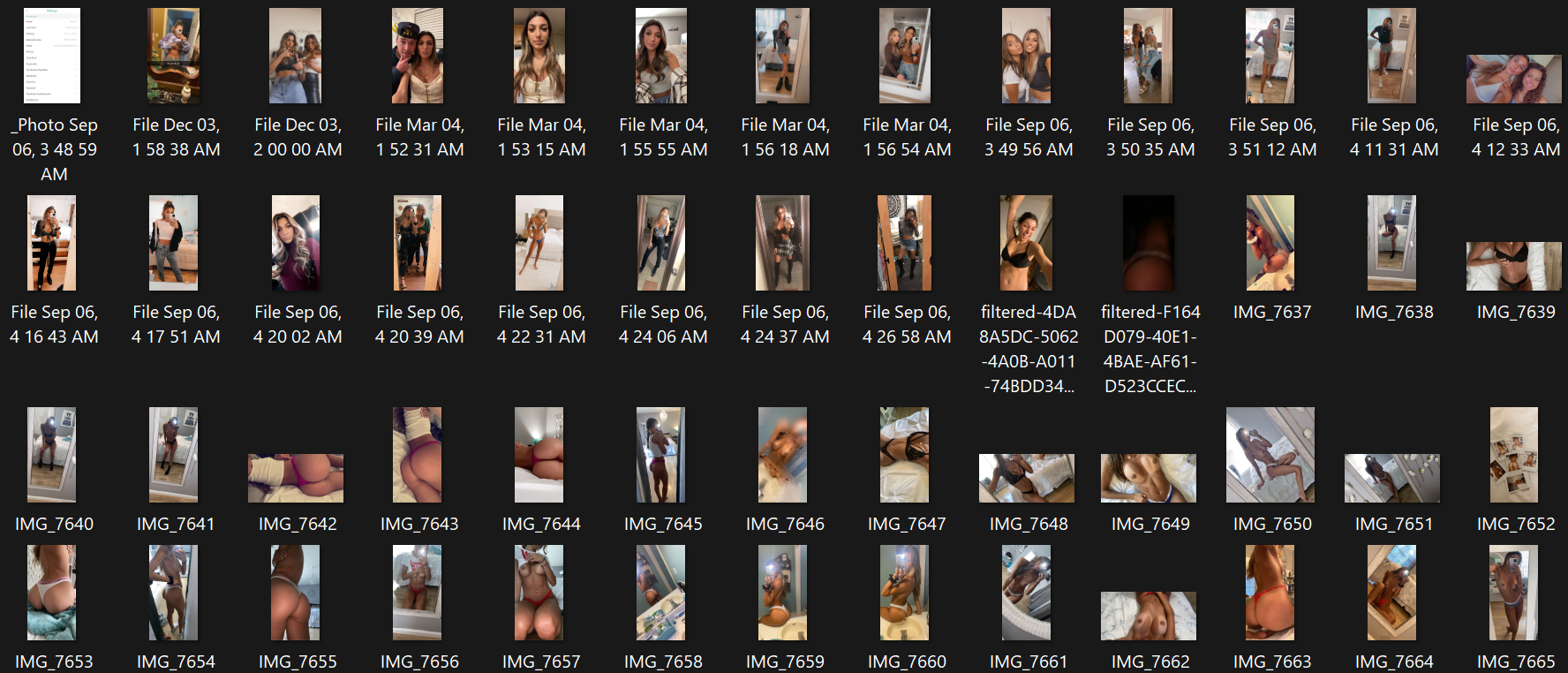Select 'File Sep 06, 4 20 39 AM' item
This screenshot has width=1568, height=673.
(x=418, y=243)
